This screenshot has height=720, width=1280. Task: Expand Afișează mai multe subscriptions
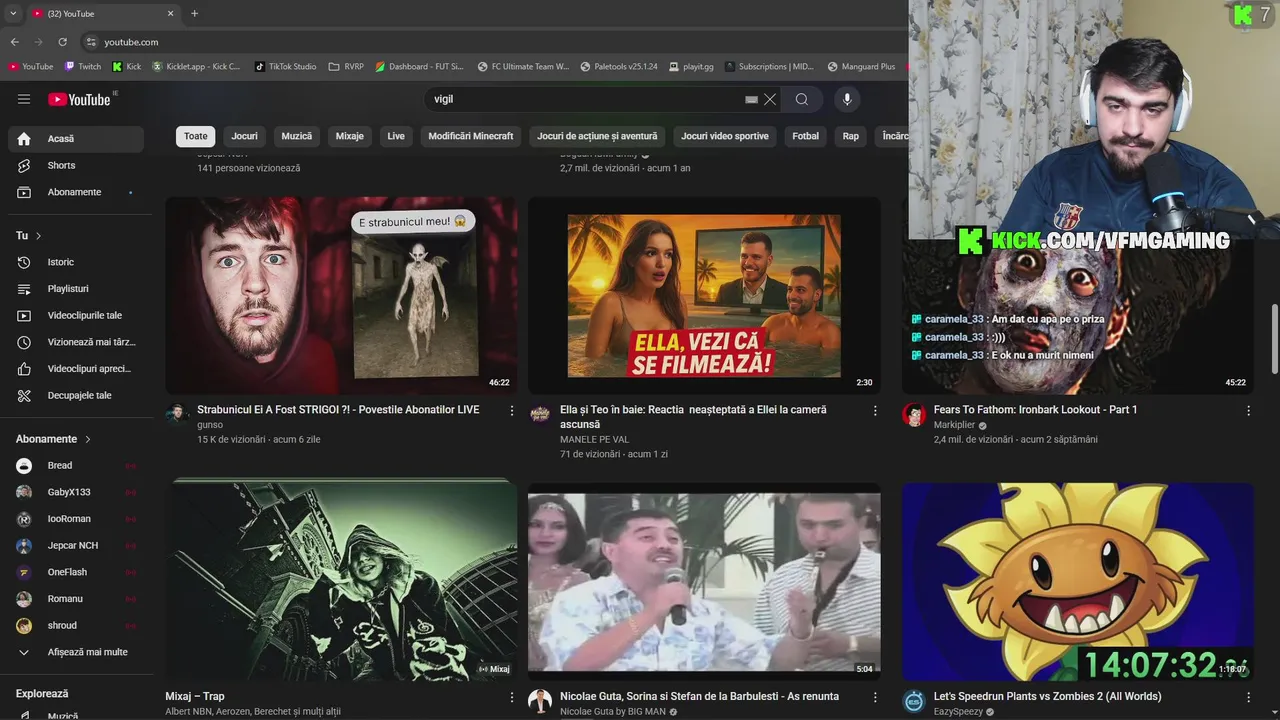pos(76,652)
